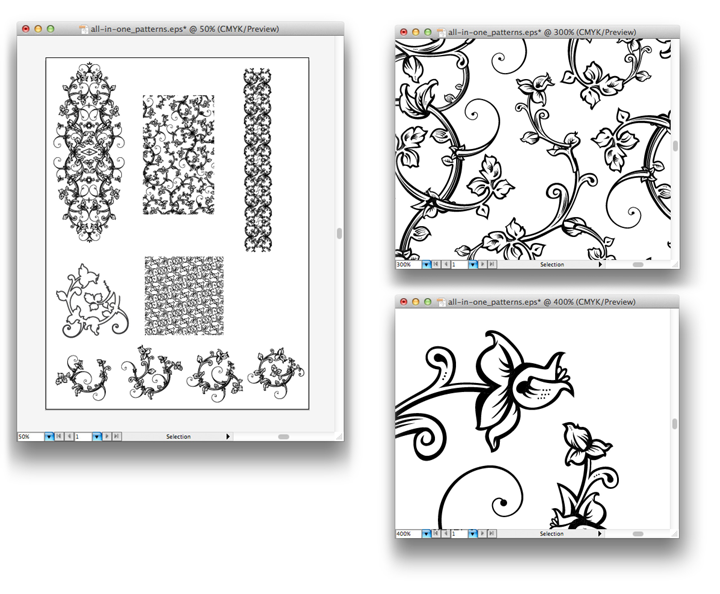The width and height of the screenshot is (720, 594).
Task: Go to previous artboard in 400% window
Action: click(x=446, y=534)
